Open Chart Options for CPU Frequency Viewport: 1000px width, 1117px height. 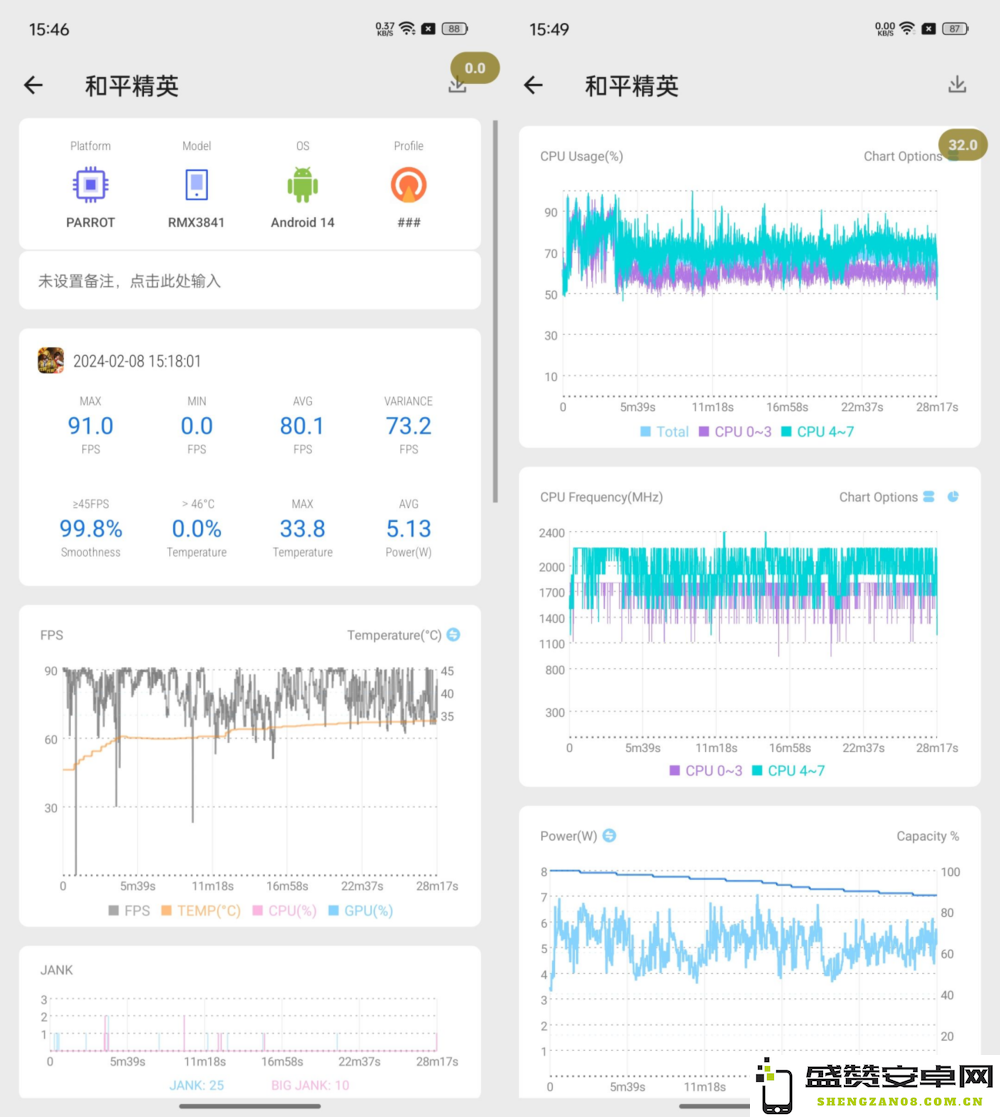(x=878, y=497)
